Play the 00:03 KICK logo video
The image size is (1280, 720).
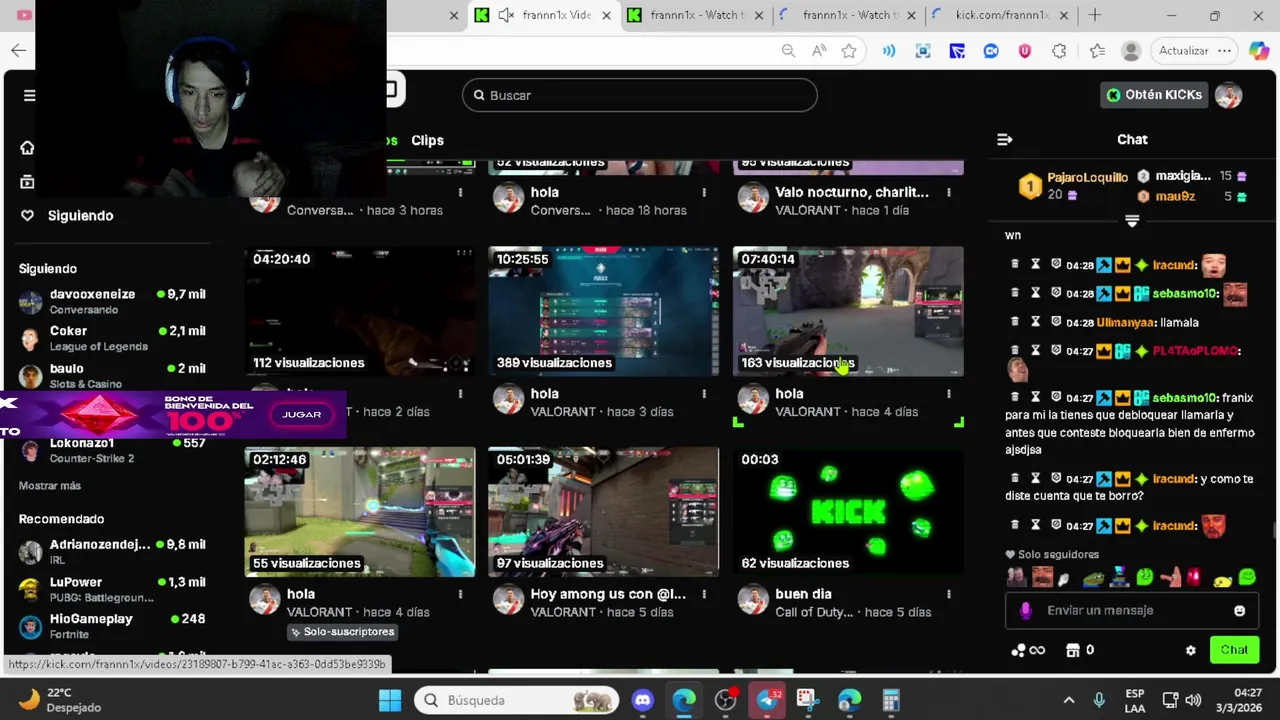[x=848, y=512]
